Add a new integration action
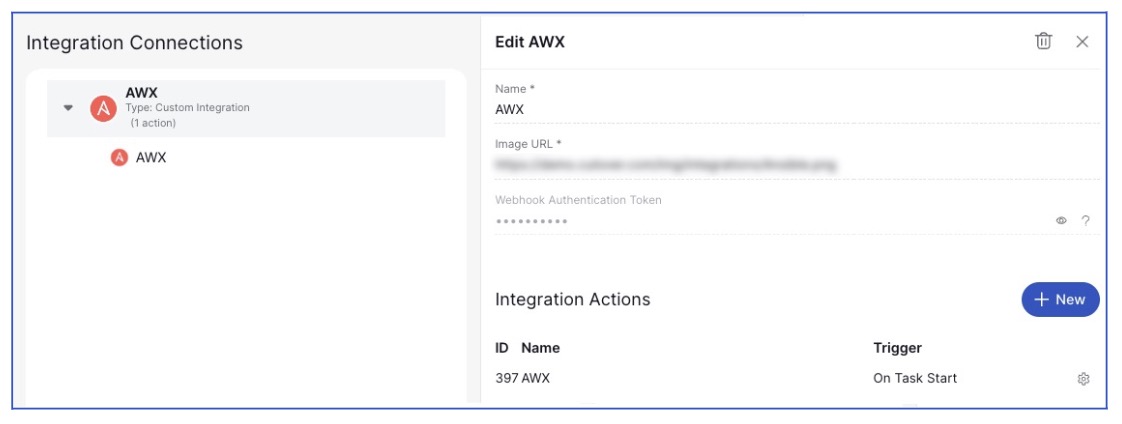Viewport: 1122px width, 424px height. 1060,300
